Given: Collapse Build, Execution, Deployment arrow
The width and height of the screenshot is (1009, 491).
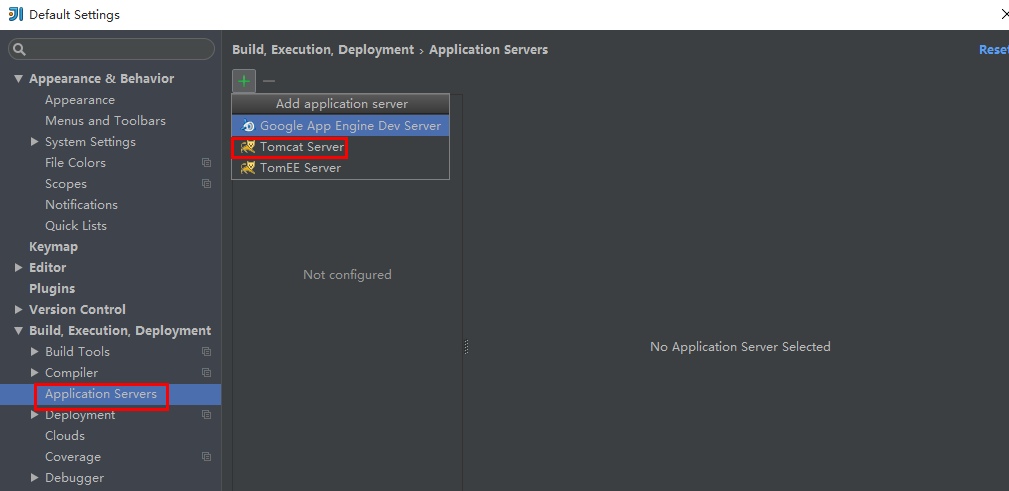Looking at the screenshot, I should tap(19, 331).
